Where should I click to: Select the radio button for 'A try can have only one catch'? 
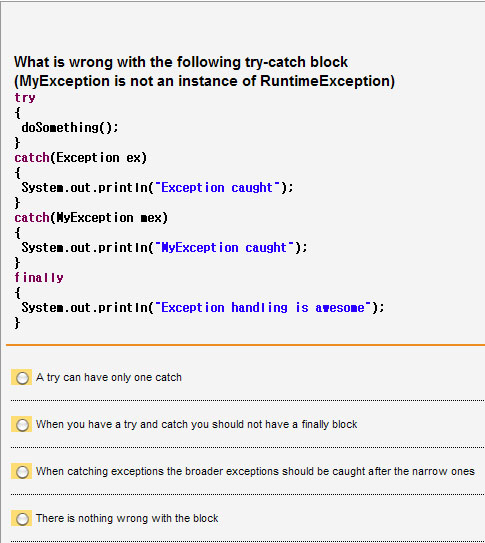click(x=22, y=378)
